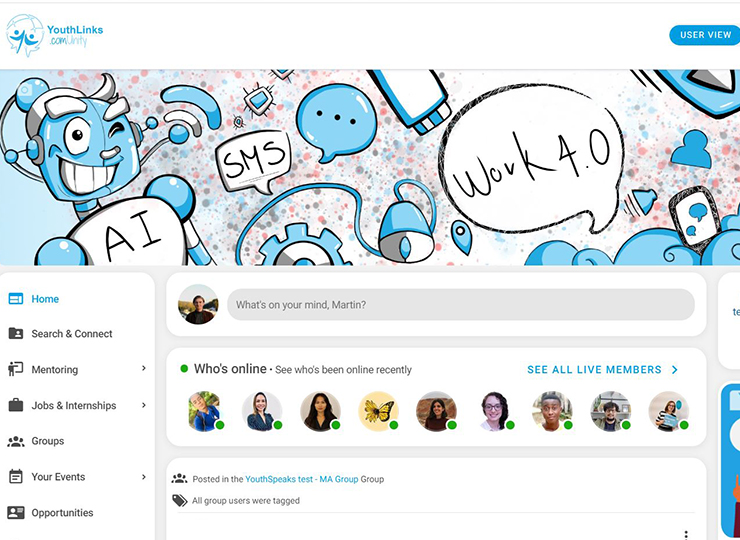Click Your Events calendar icon
740x540 pixels.
(x=16, y=477)
